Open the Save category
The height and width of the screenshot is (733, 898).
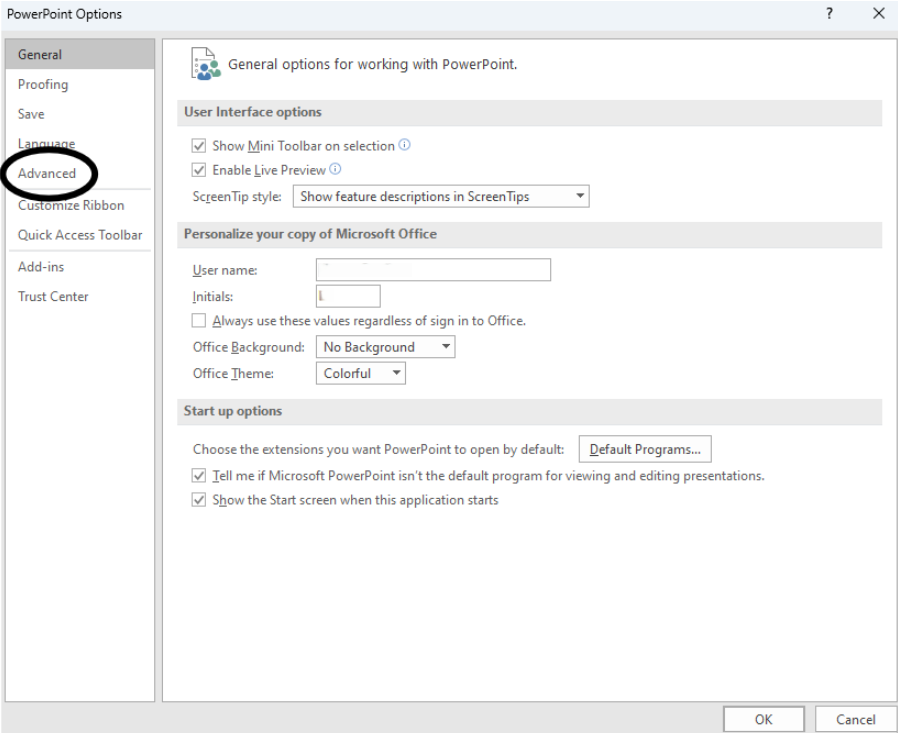[x=80, y=114]
